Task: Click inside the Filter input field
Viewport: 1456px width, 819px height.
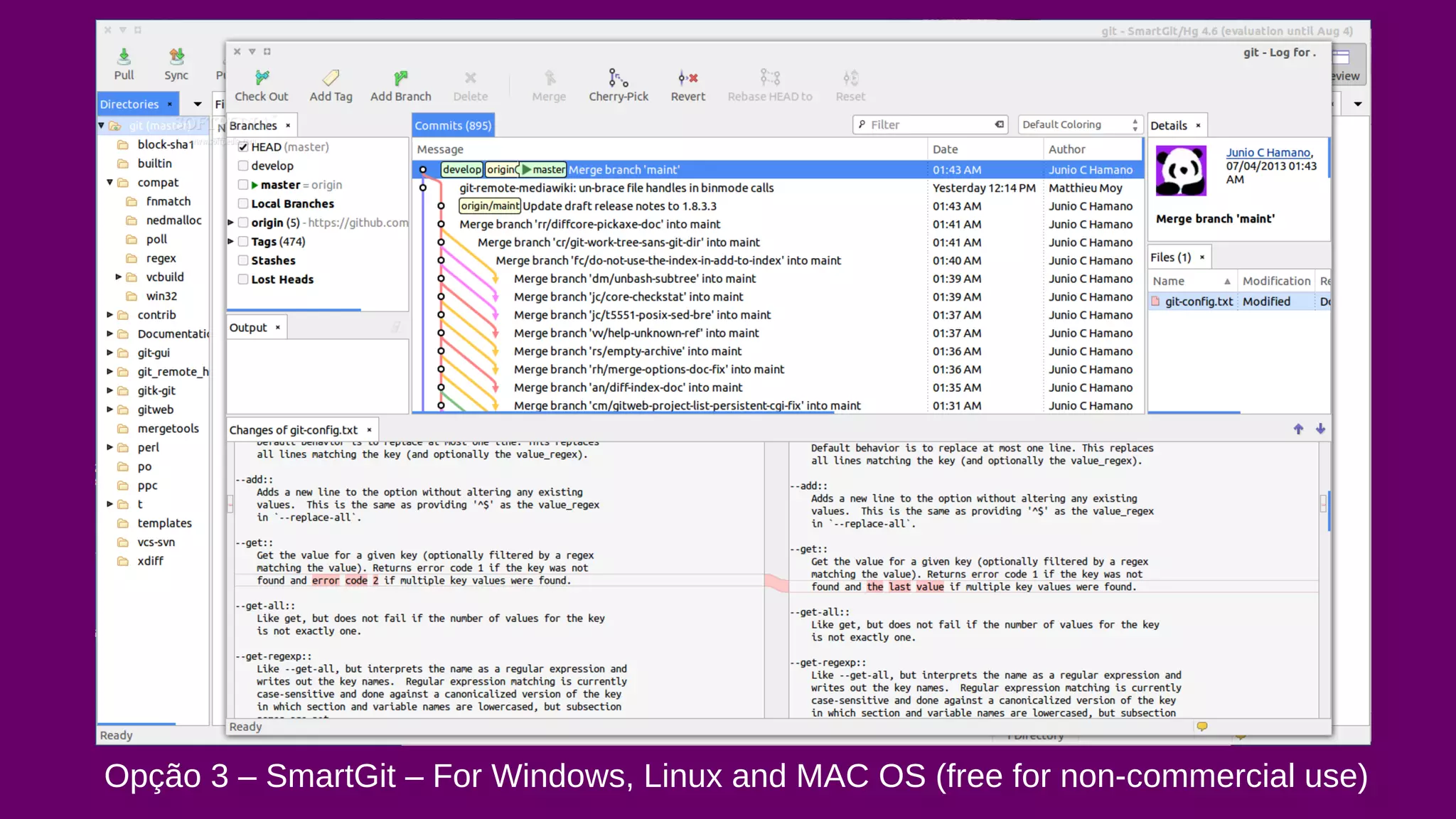Action: click(x=930, y=124)
